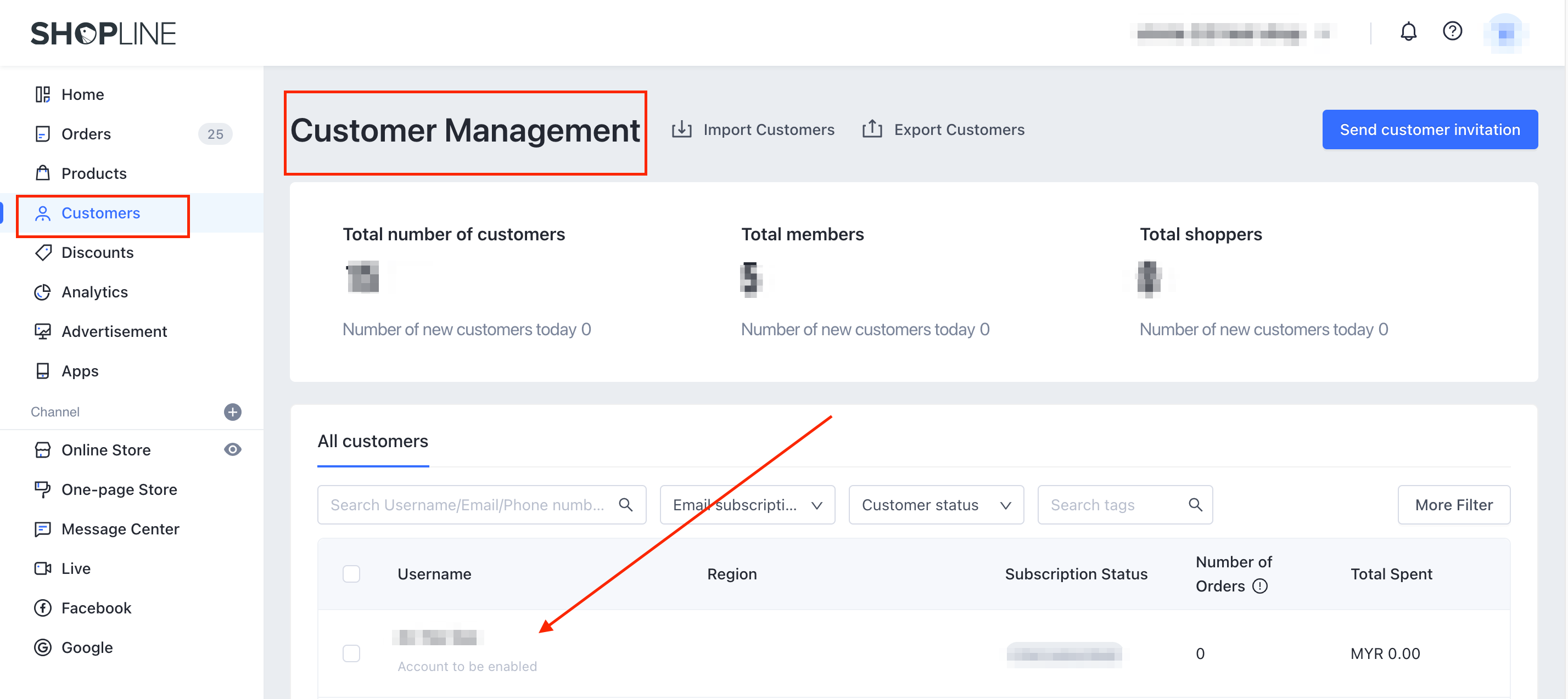Go to Analytics in the sidebar
The width and height of the screenshot is (1568, 699).
[x=94, y=292]
